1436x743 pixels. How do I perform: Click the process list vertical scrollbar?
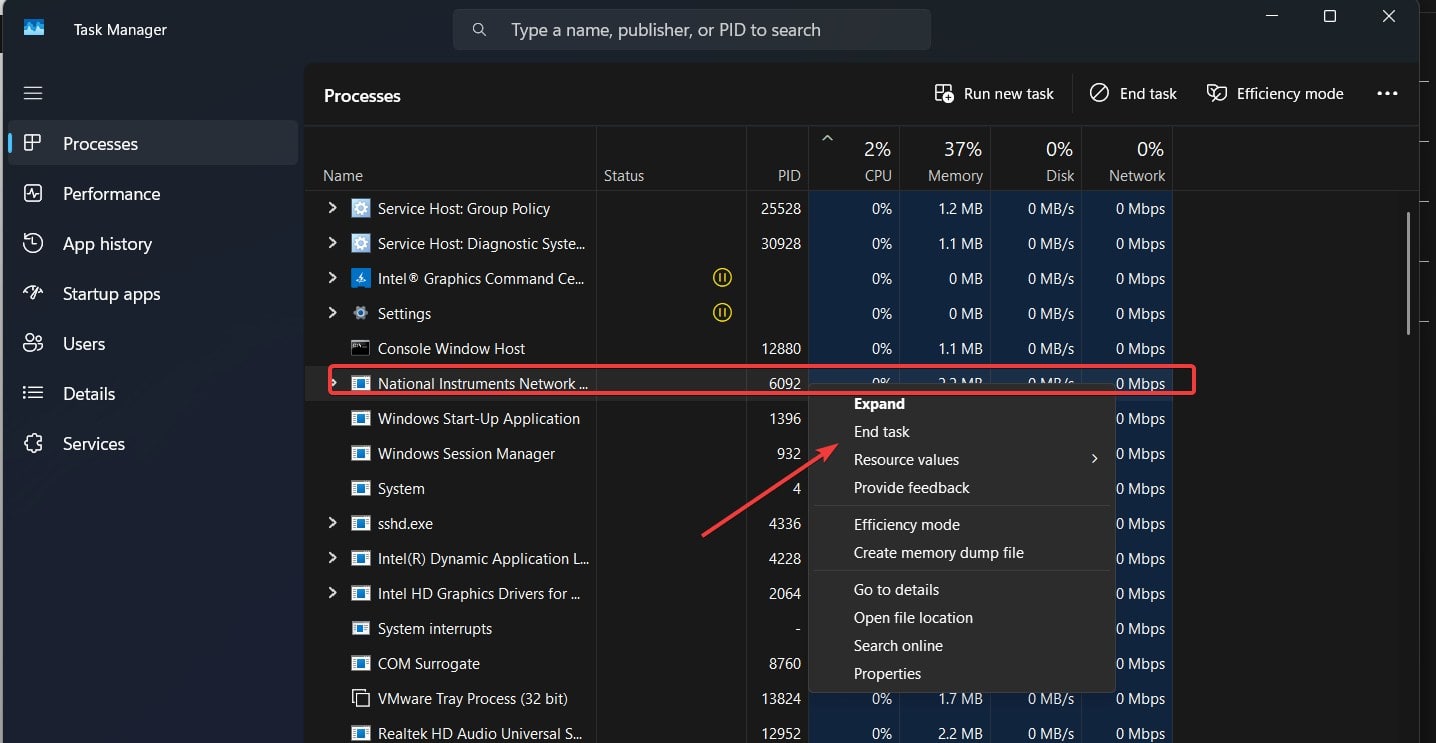[x=1409, y=270]
